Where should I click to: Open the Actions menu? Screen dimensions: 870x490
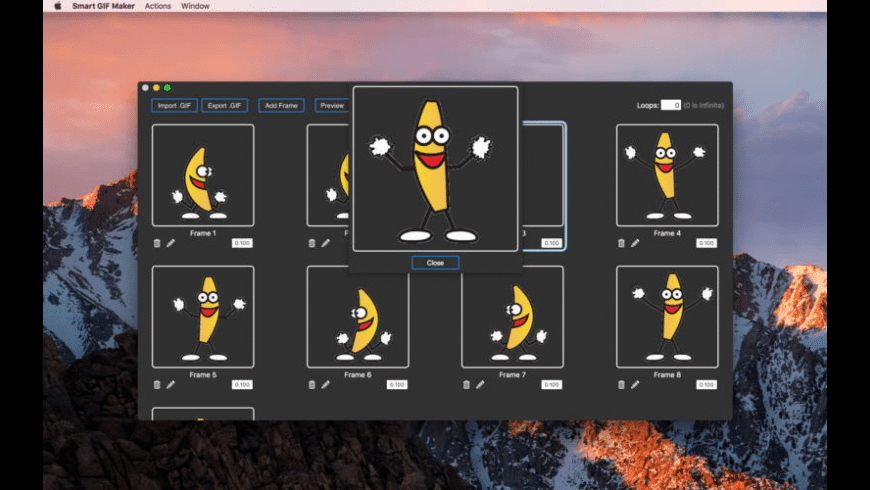click(x=157, y=6)
